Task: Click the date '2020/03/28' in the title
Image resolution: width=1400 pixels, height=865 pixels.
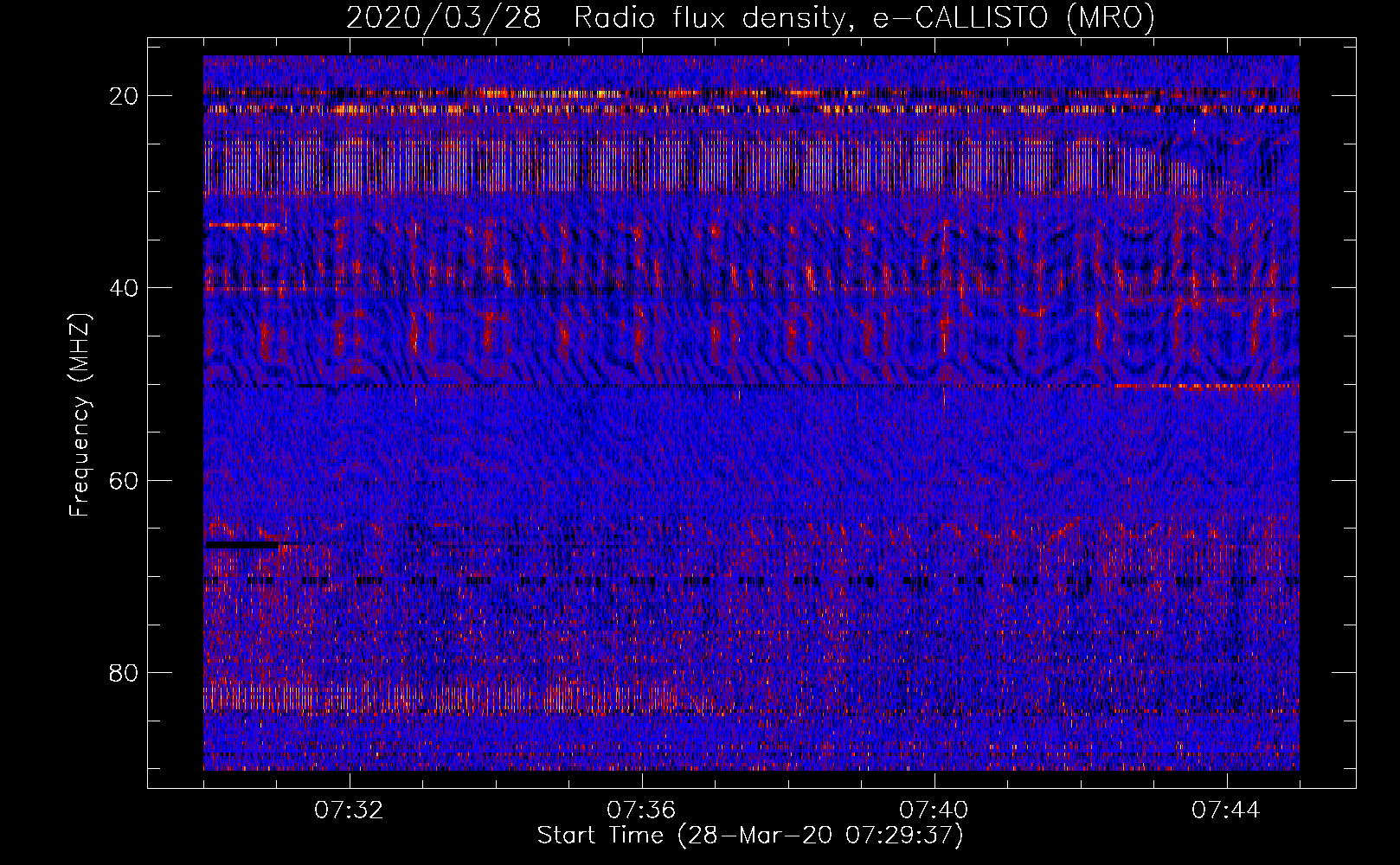Action: click(444, 17)
